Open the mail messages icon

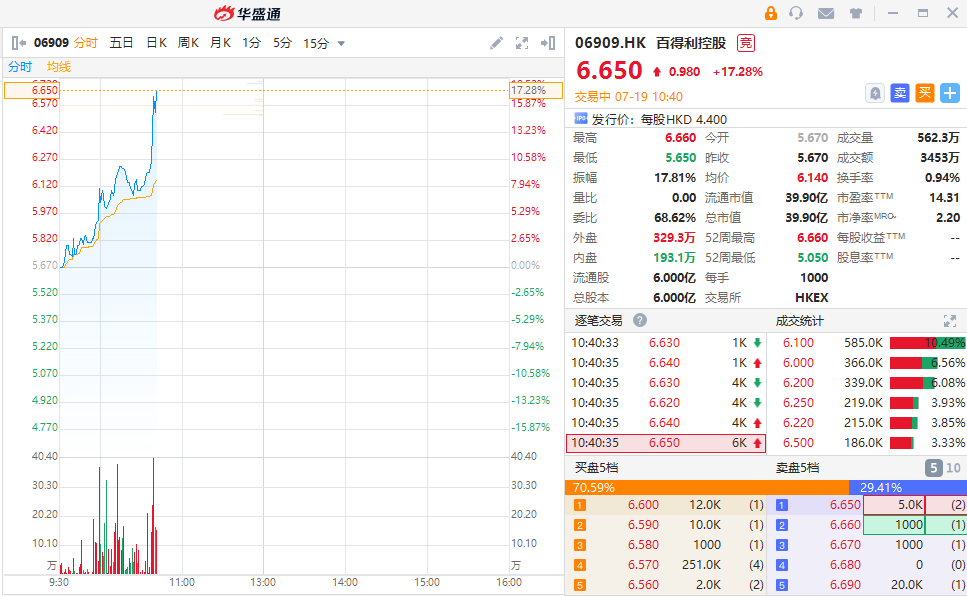pos(826,13)
